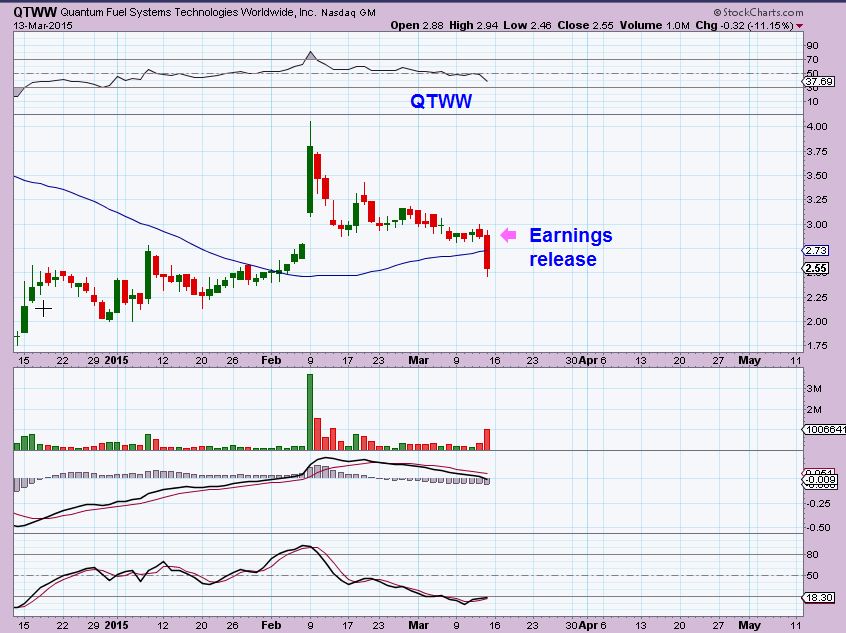Click the 4.00 price axis label
This screenshot has width=846, height=633.
click(x=817, y=127)
